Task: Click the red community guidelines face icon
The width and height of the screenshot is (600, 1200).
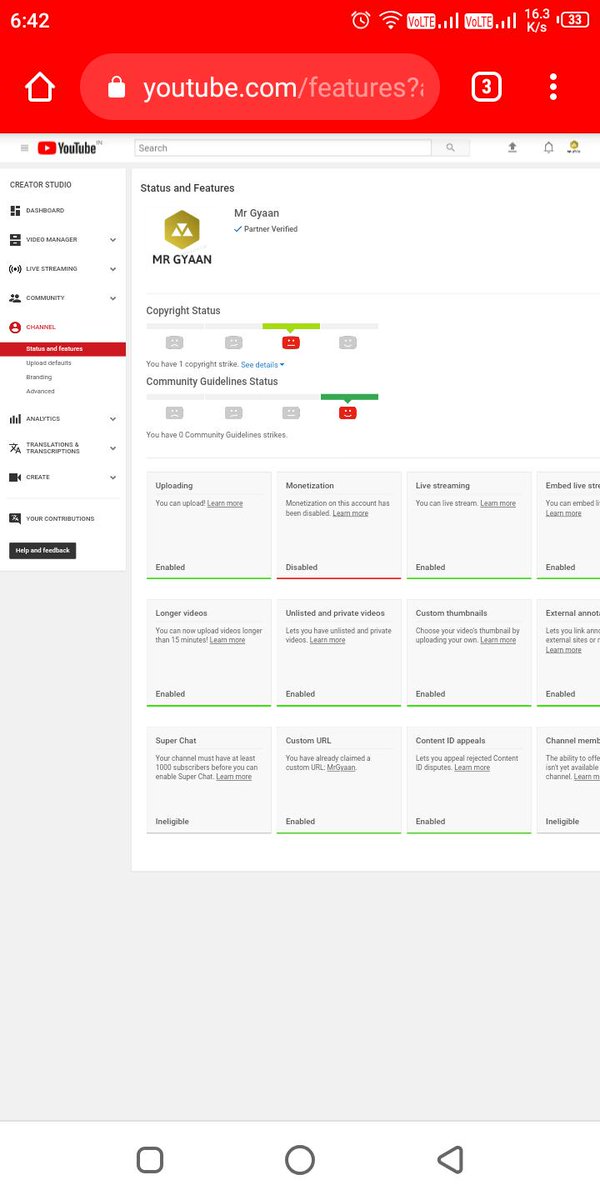Action: click(348, 412)
